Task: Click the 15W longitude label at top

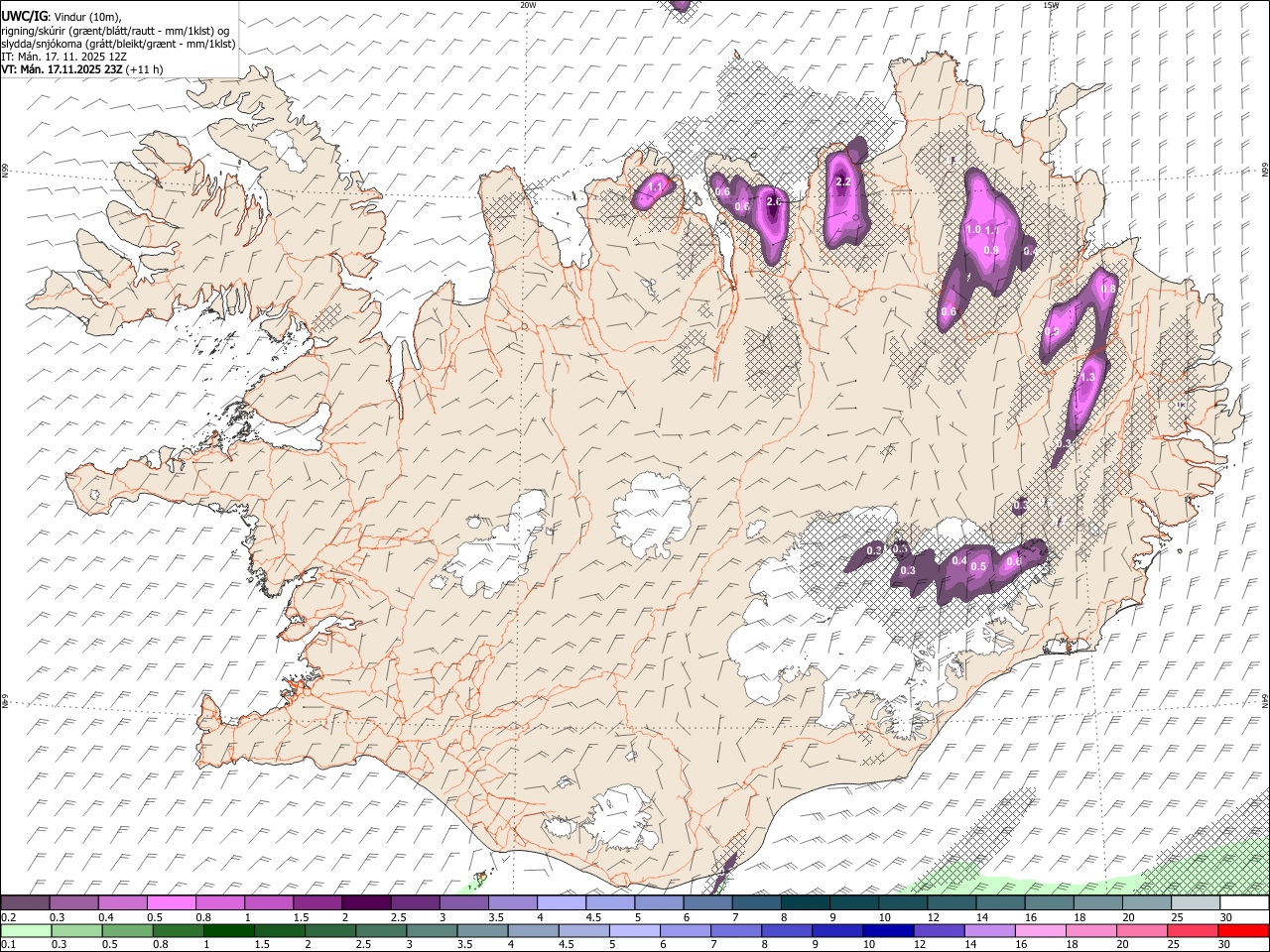Action: tap(1051, 5)
